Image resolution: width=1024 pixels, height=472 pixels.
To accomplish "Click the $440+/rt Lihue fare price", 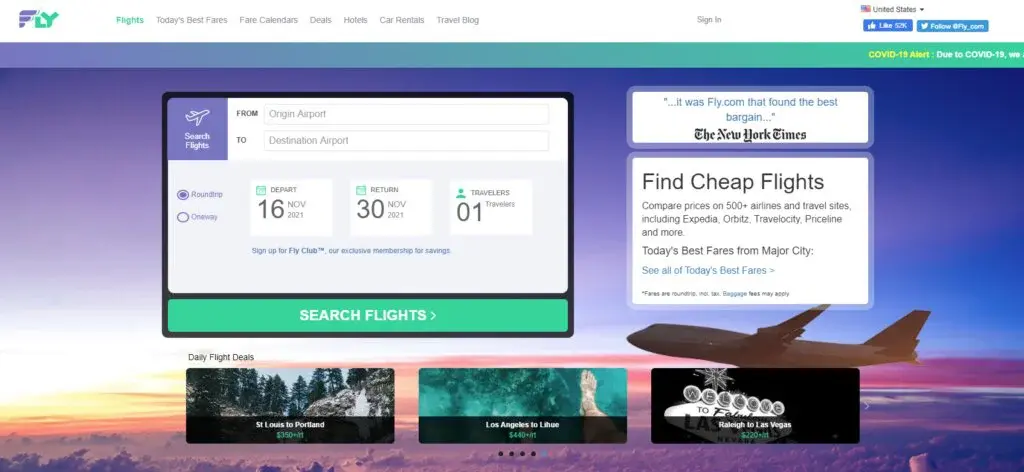I will pyautogui.click(x=522, y=435).
